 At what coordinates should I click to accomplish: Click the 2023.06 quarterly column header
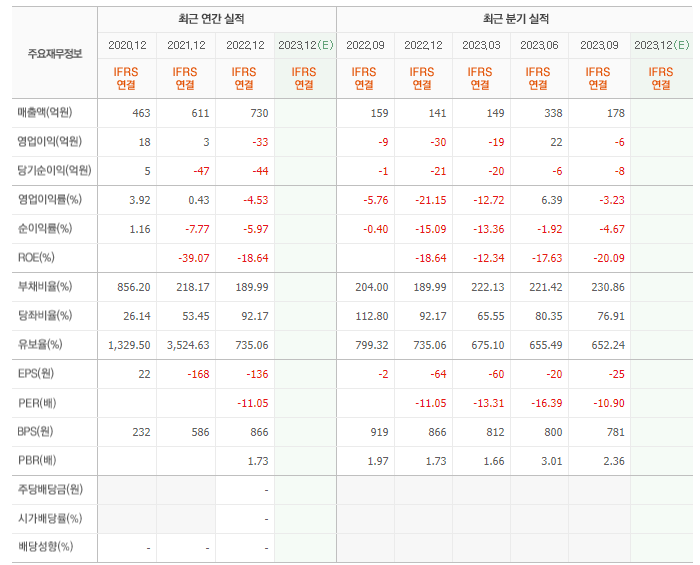tap(539, 45)
